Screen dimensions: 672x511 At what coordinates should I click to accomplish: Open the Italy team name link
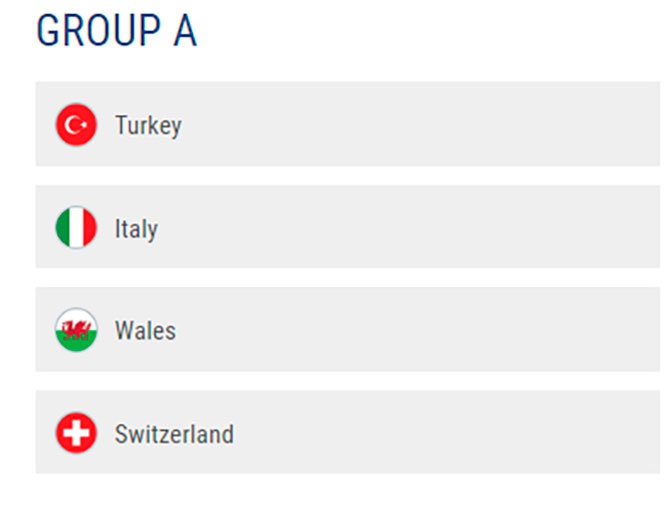(x=136, y=228)
